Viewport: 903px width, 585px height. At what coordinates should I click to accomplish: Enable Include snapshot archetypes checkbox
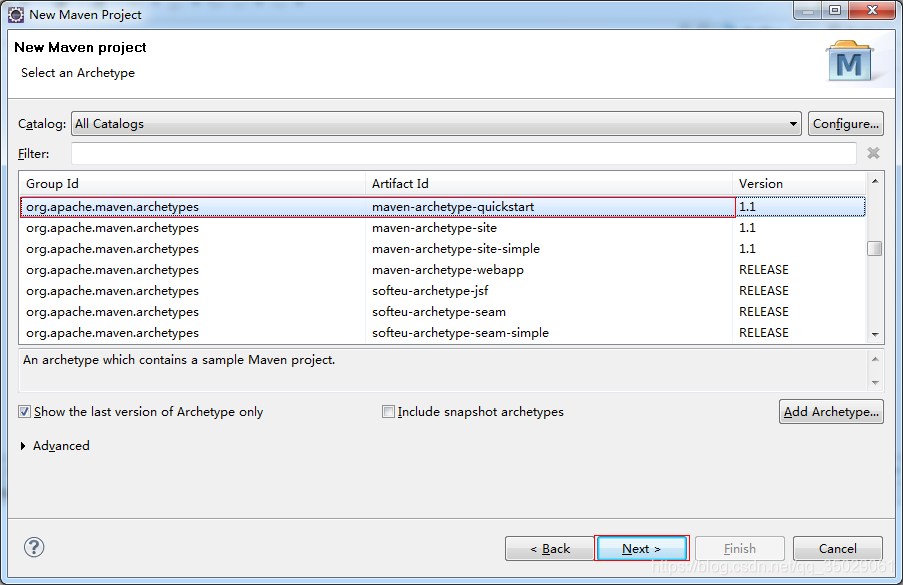click(x=388, y=412)
